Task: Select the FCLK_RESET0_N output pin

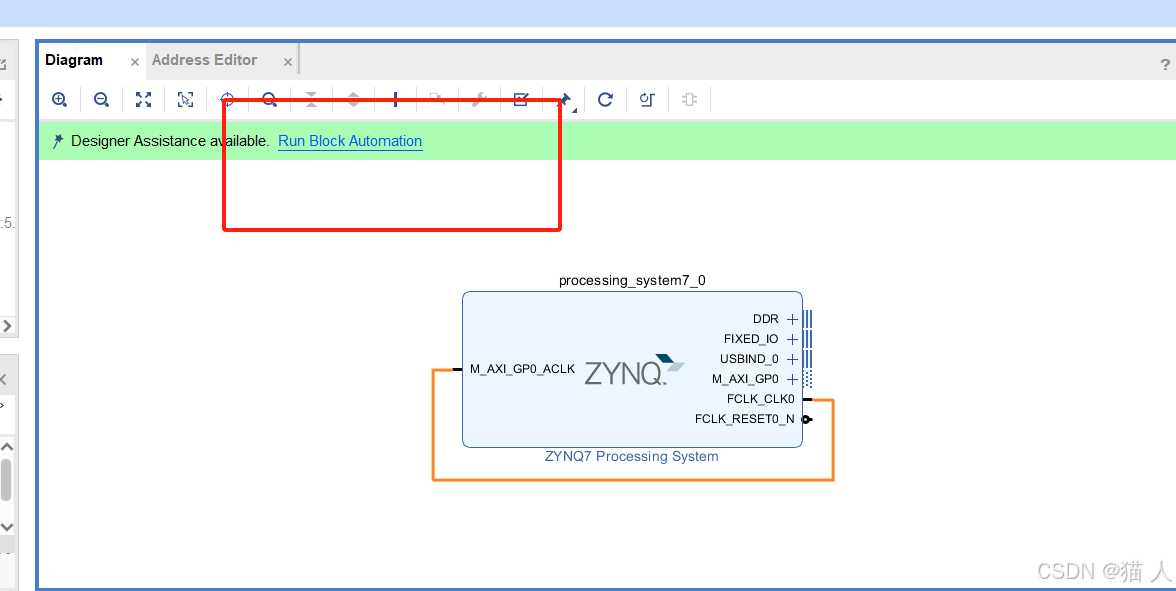Action: [x=807, y=419]
